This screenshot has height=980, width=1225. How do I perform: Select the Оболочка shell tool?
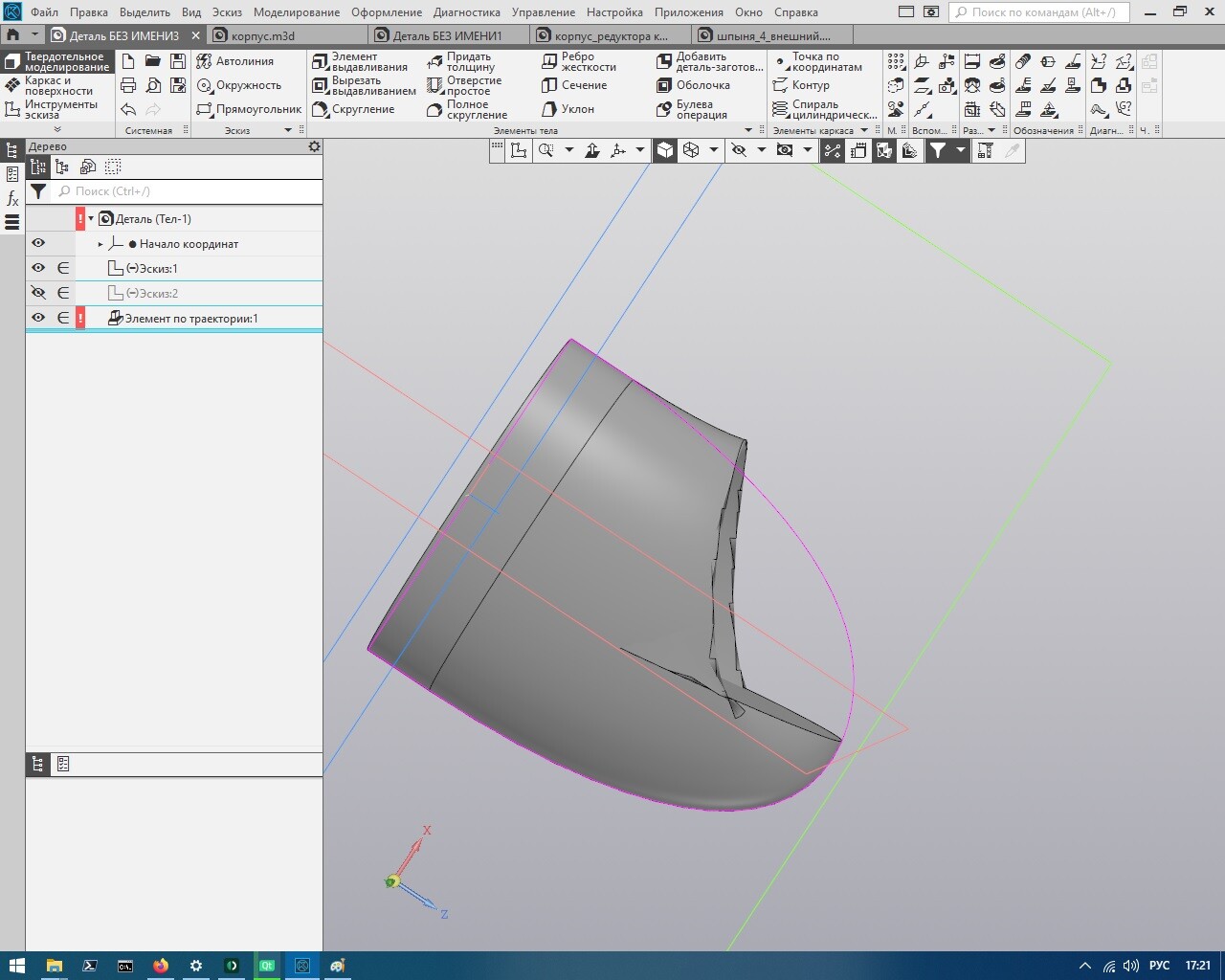[x=694, y=85]
